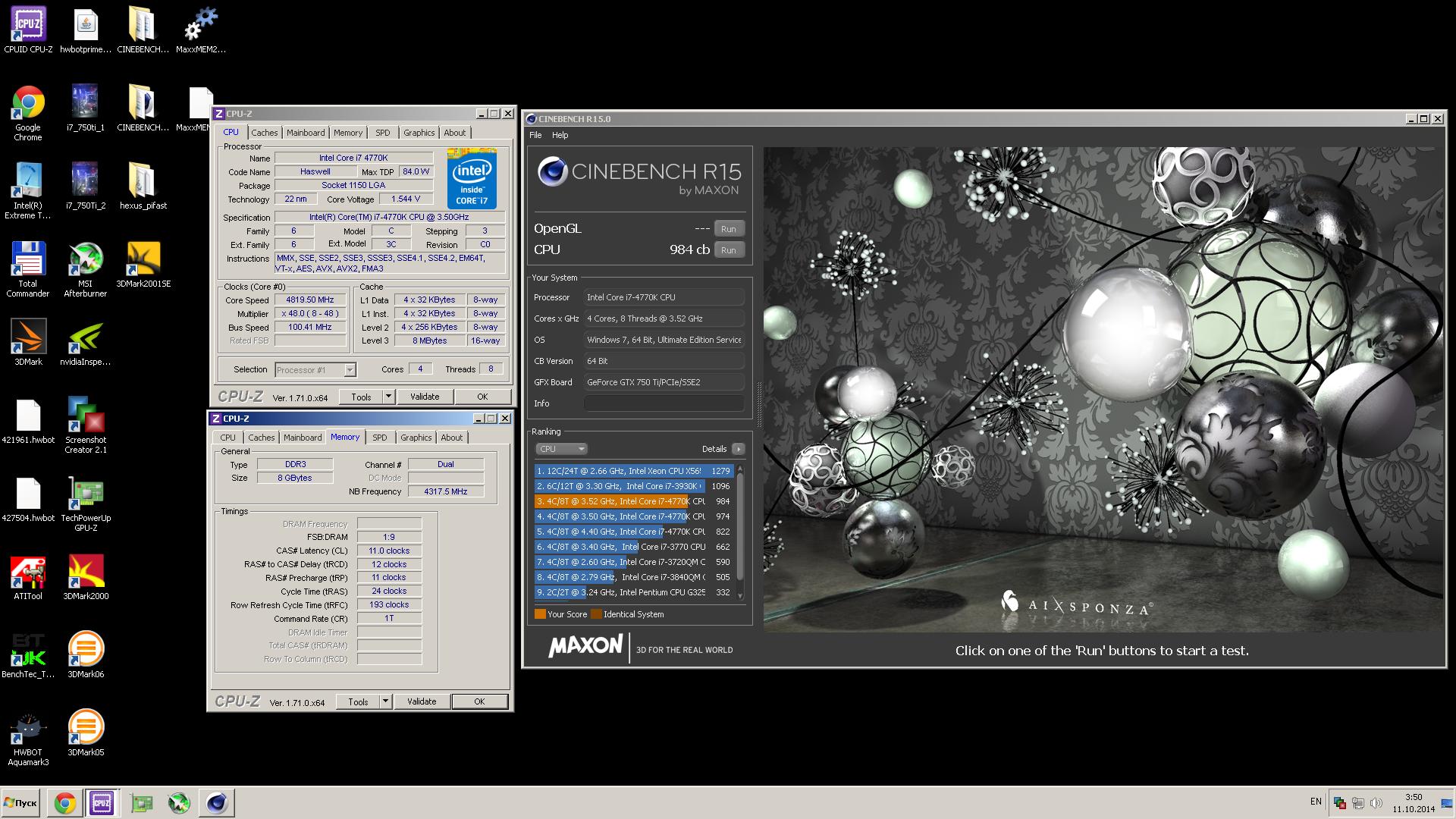
Task: Open MaxxMEM2 gear desktop icon
Action: [x=201, y=30]
